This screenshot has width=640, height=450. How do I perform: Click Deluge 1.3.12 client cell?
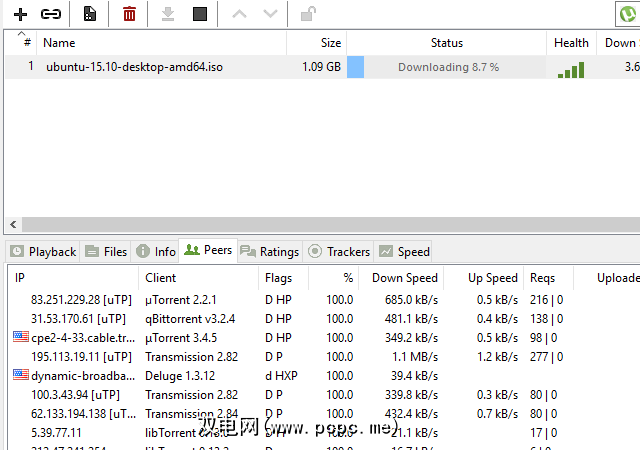[x=180, y=376]
